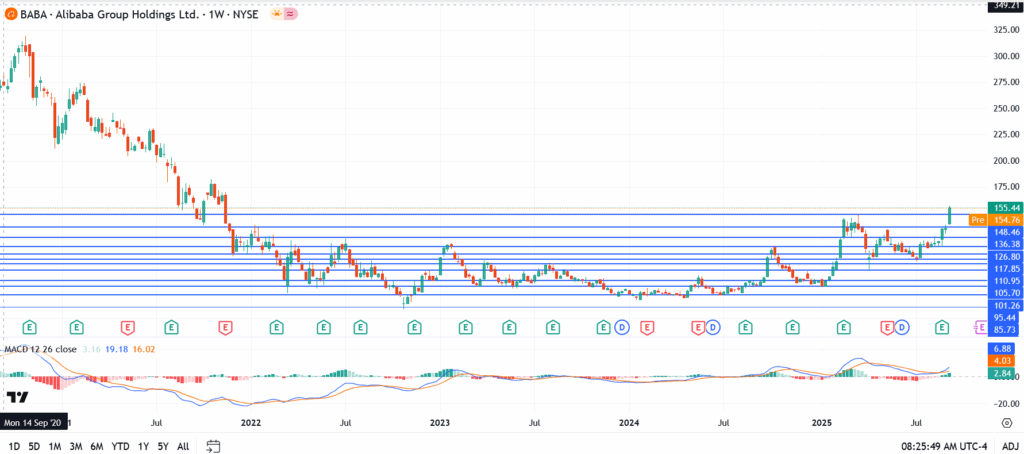Select 3M time range
This screenshot has width=1024, height=454.
tap(76, 447)
